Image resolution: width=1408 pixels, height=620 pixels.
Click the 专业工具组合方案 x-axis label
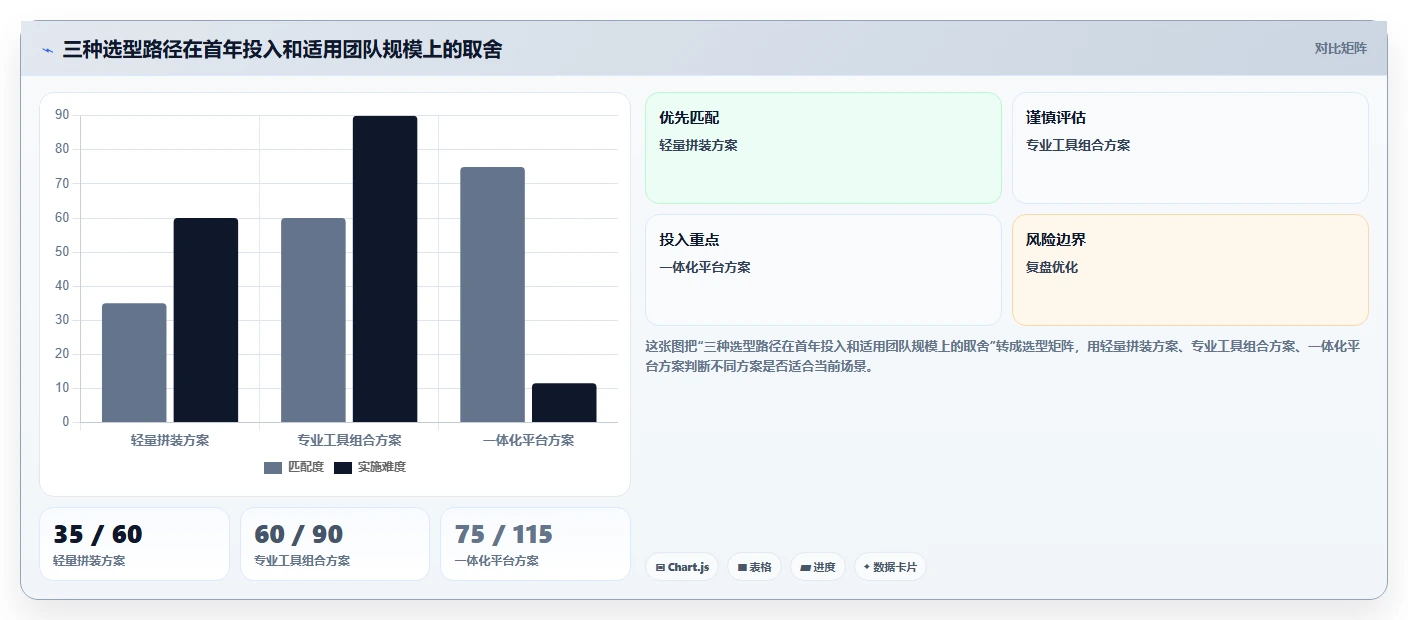349,440
